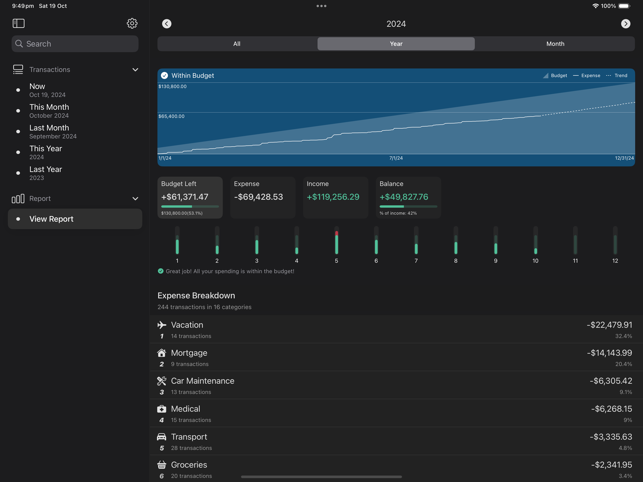
Task: Click the Medical kit icon
Action: pyautogui.click(x=162, y=409)
